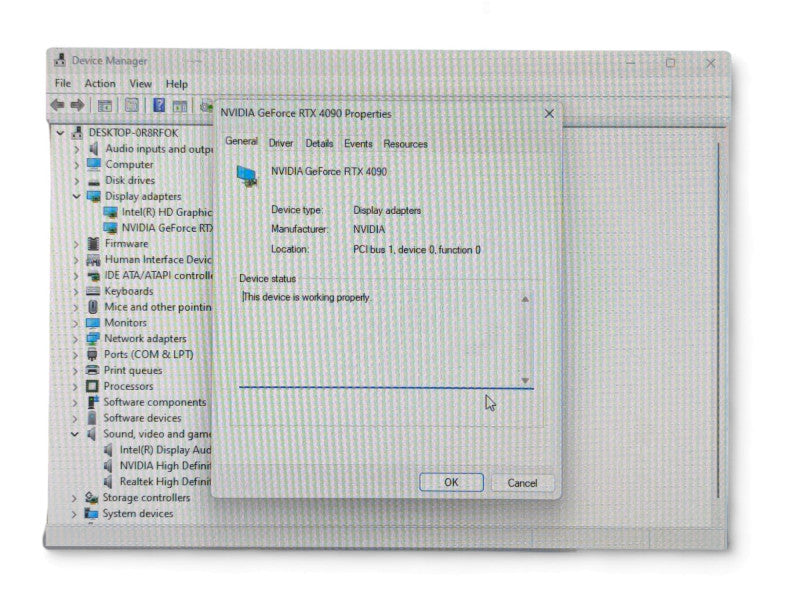800x602 pixels.
Task: Select the Audio inputs and outputs speaker icon
Action: 93,149
